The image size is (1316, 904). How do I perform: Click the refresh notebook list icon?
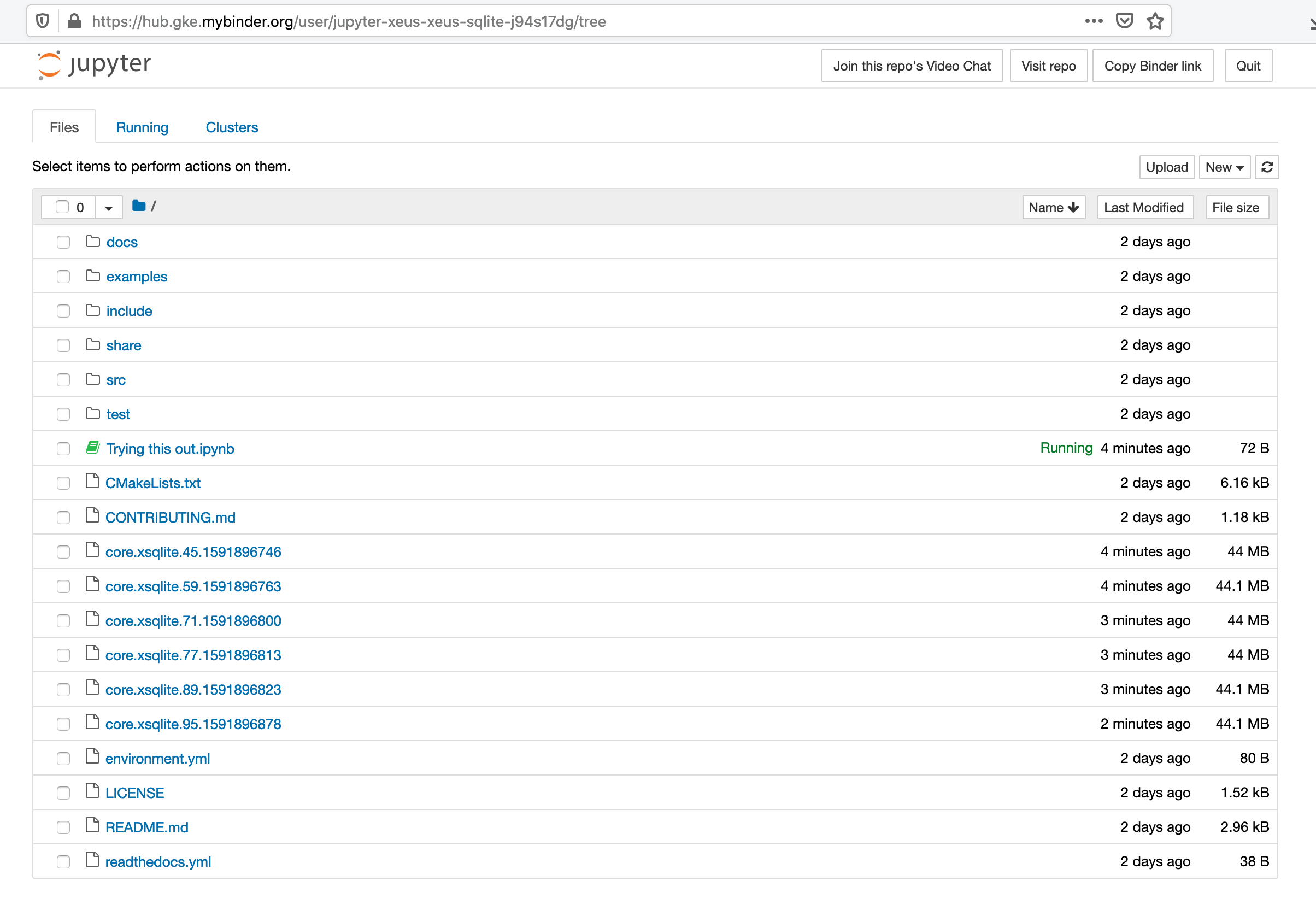1267,167
